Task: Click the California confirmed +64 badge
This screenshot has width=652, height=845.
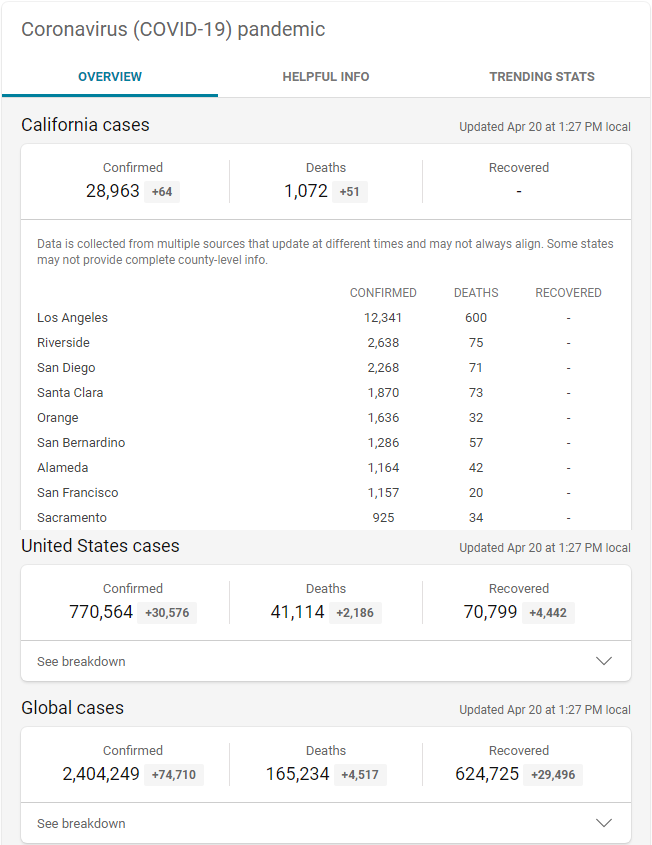Action: tap(162, 192)
